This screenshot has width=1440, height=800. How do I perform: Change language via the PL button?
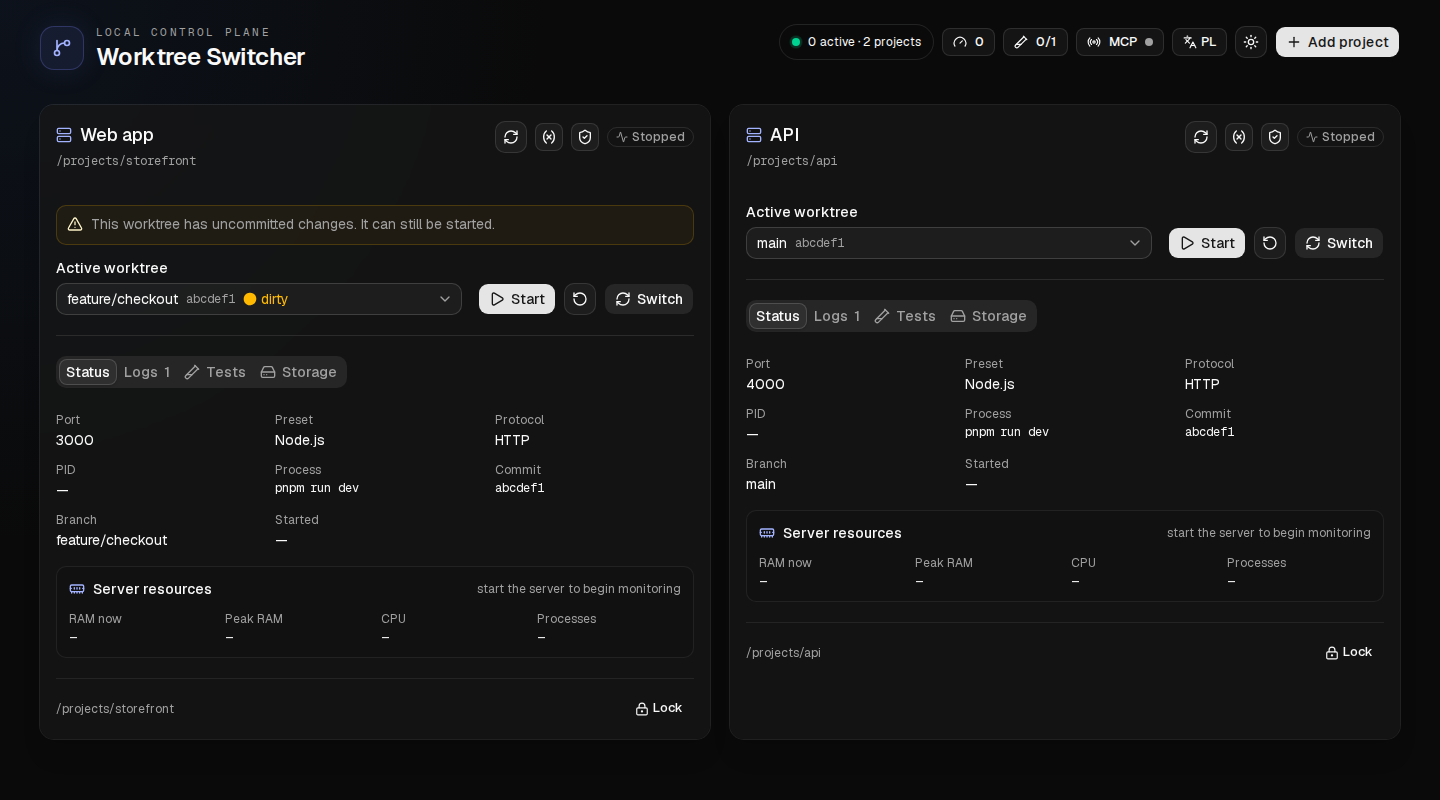(x=1199, y=42)
